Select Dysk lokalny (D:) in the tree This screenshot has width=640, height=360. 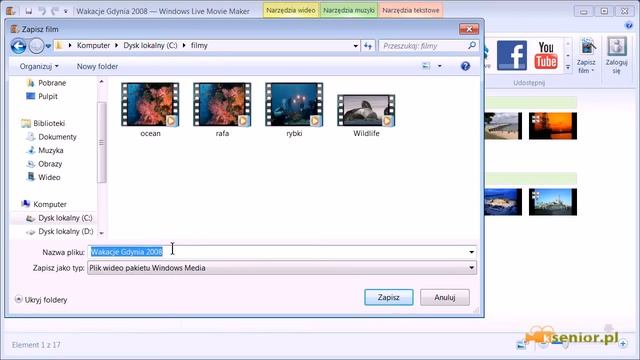60,231
